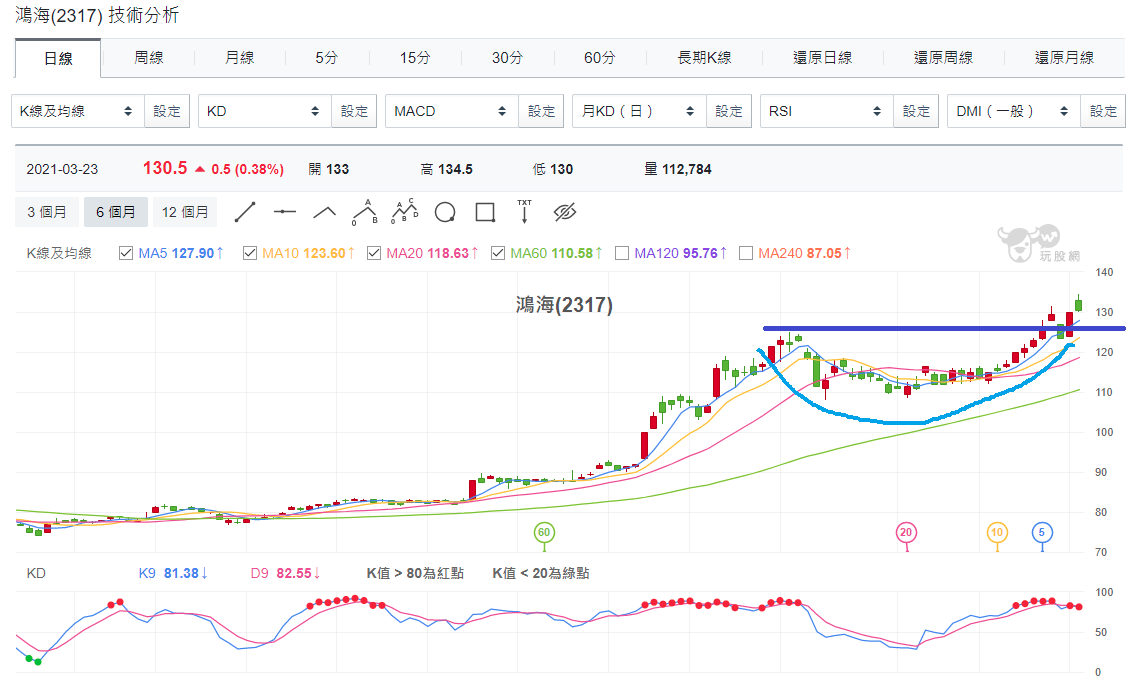This screenshot has height=686, width=1138.
Task: Select the rectangle drawing tool
Action: (x=485, y=212)
